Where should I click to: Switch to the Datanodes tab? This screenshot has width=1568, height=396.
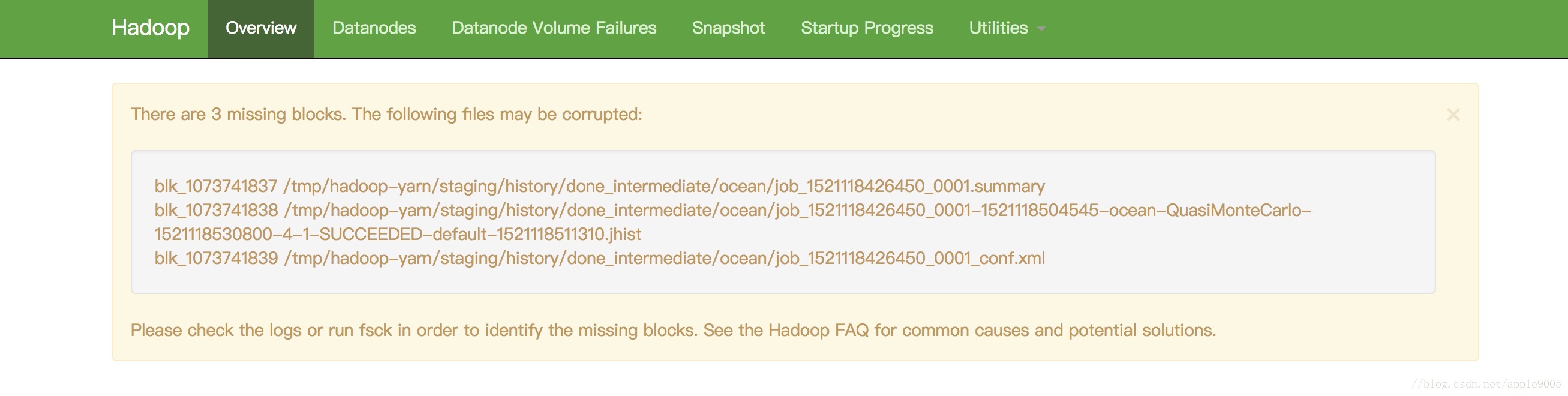(374, 28)
